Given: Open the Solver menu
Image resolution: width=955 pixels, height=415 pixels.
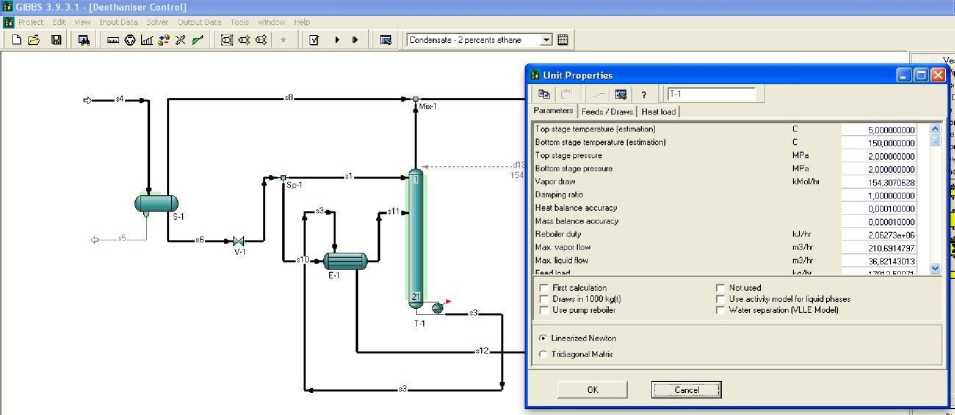Looking at the screenshot, I should (158, 22).
